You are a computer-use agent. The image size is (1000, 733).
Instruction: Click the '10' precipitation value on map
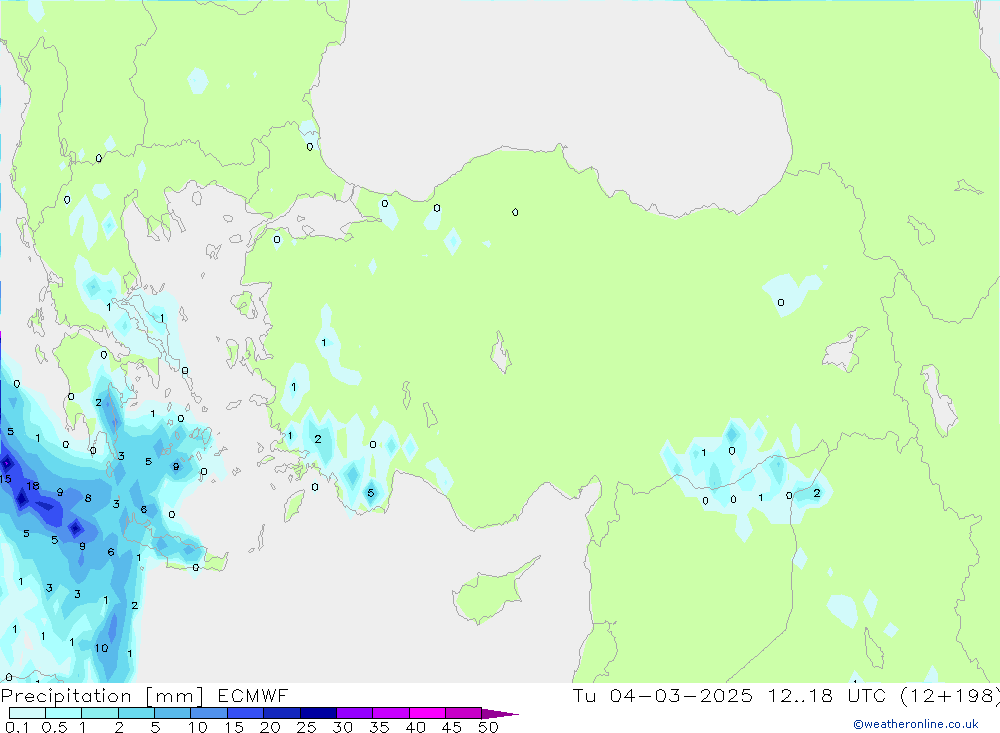(x=101, y=648)
